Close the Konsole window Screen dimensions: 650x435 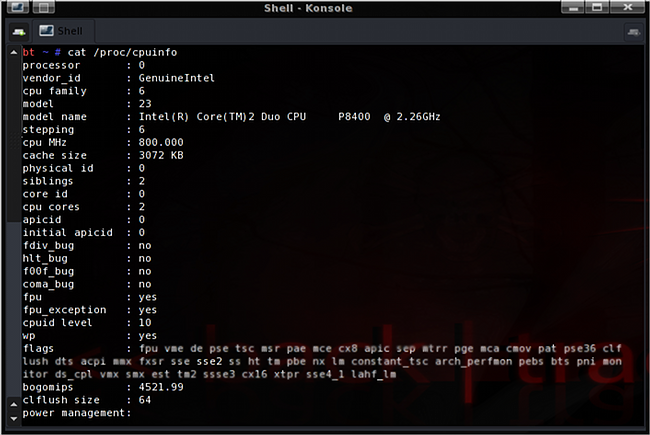tap(627, 7)
